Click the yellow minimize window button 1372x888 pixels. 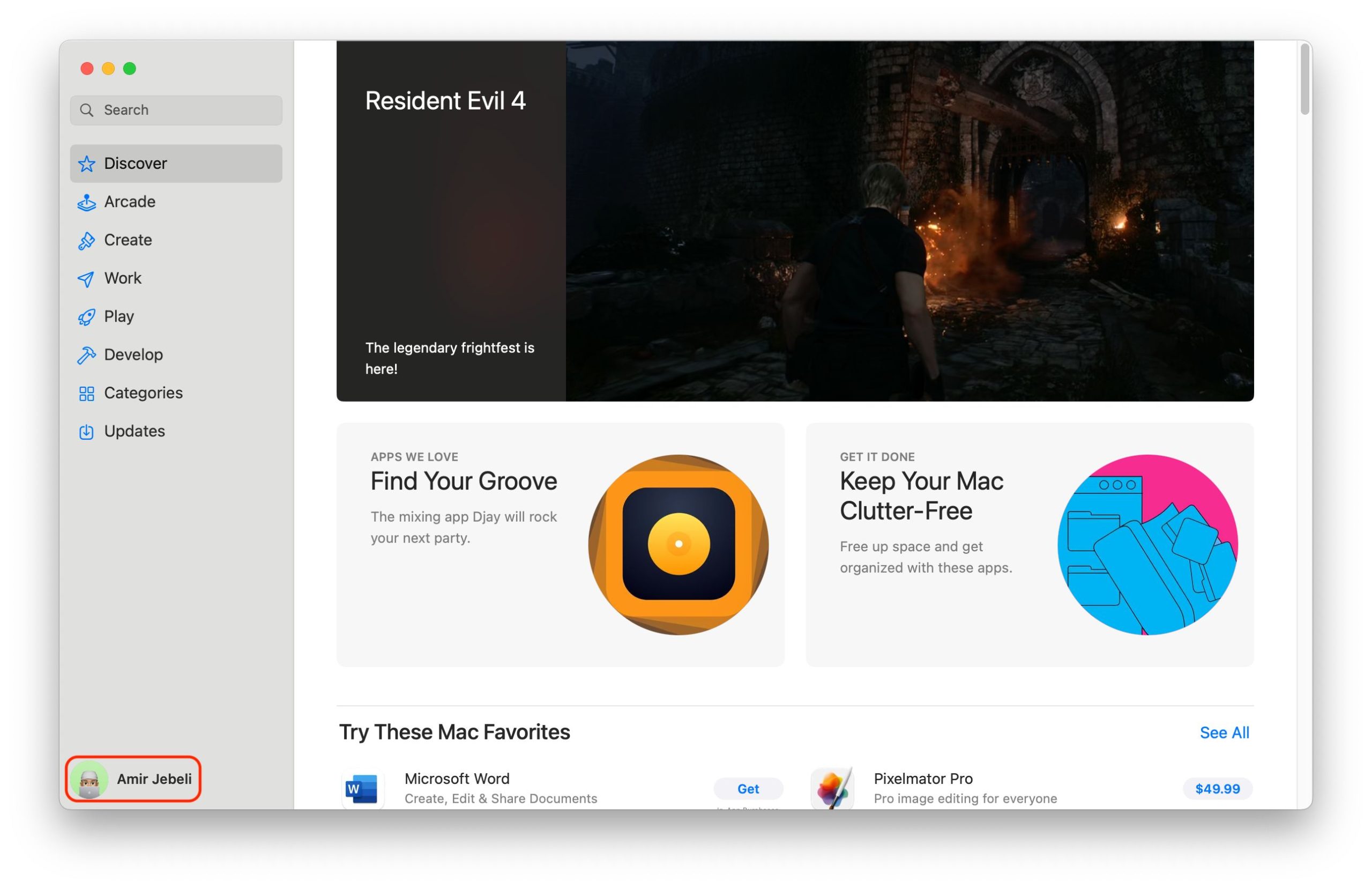pos(108,69)
